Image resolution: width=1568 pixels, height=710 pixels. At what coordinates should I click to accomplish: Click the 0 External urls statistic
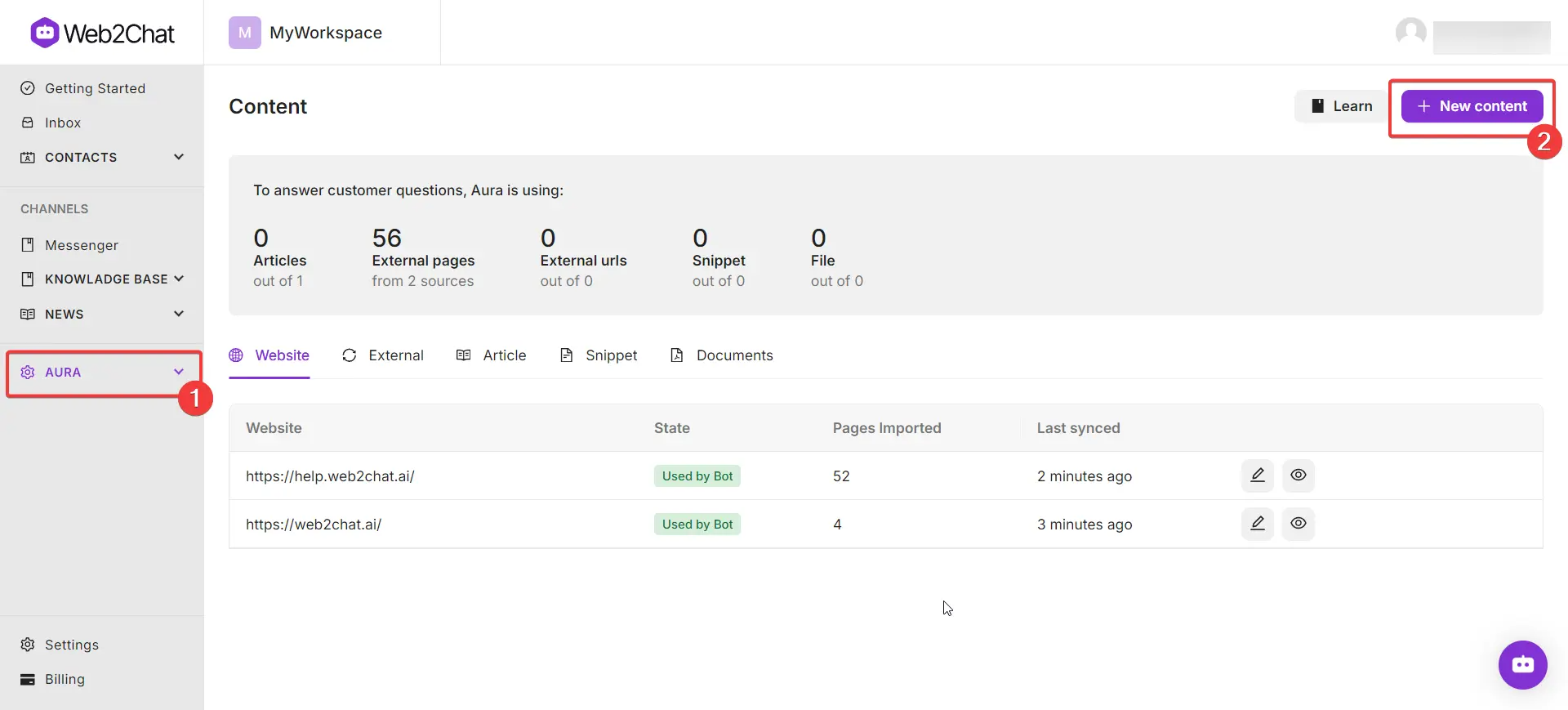(583, 257)
